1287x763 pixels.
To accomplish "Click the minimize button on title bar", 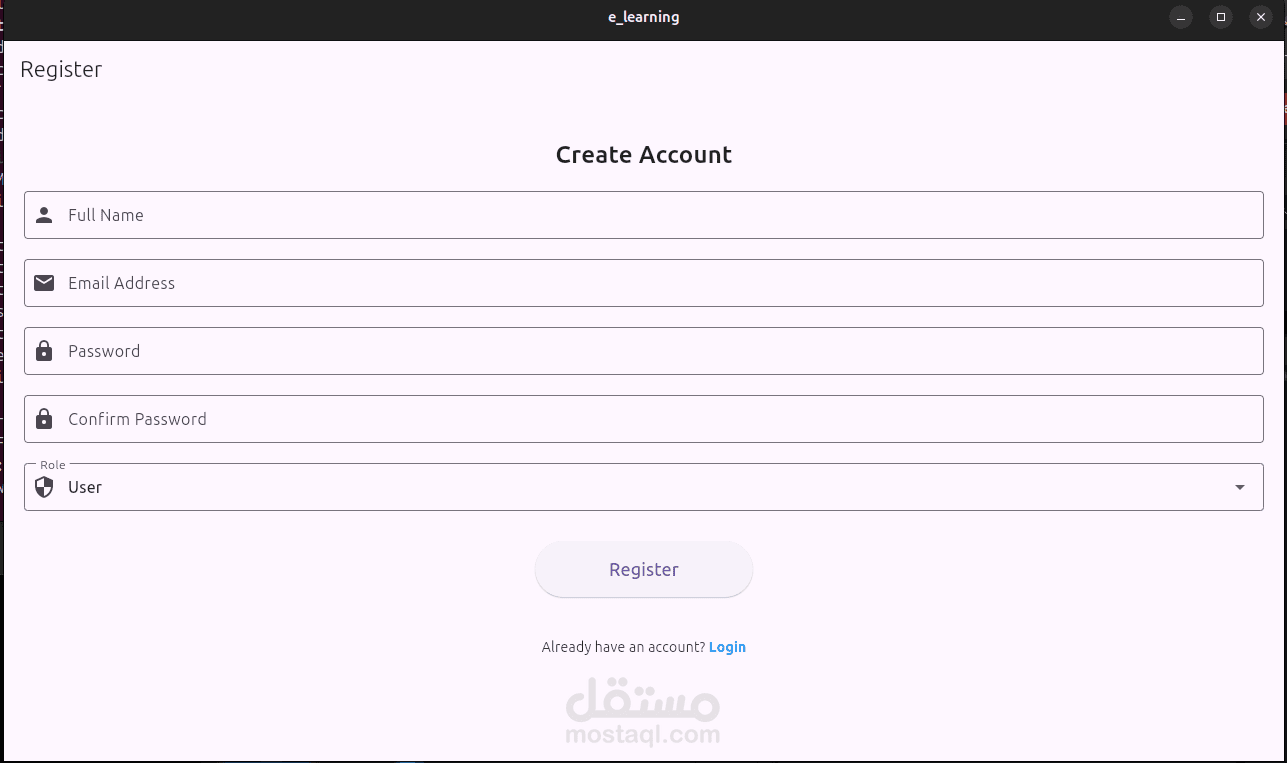I will click(1181, 17).
